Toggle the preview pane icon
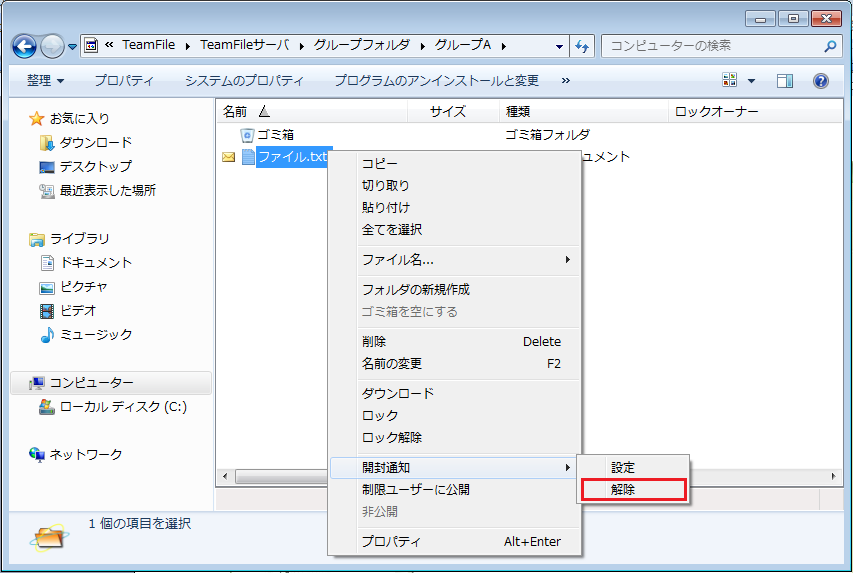The width and height of the screenshot is (853, 573). 785,80
